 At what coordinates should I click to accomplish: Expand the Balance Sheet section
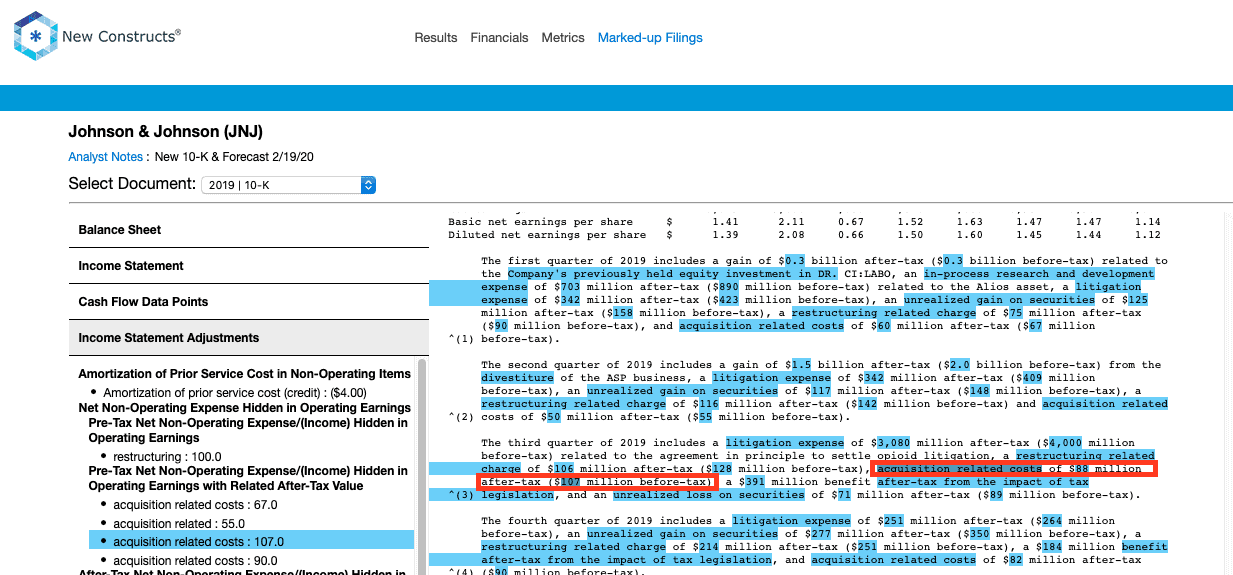coord(248,230)
